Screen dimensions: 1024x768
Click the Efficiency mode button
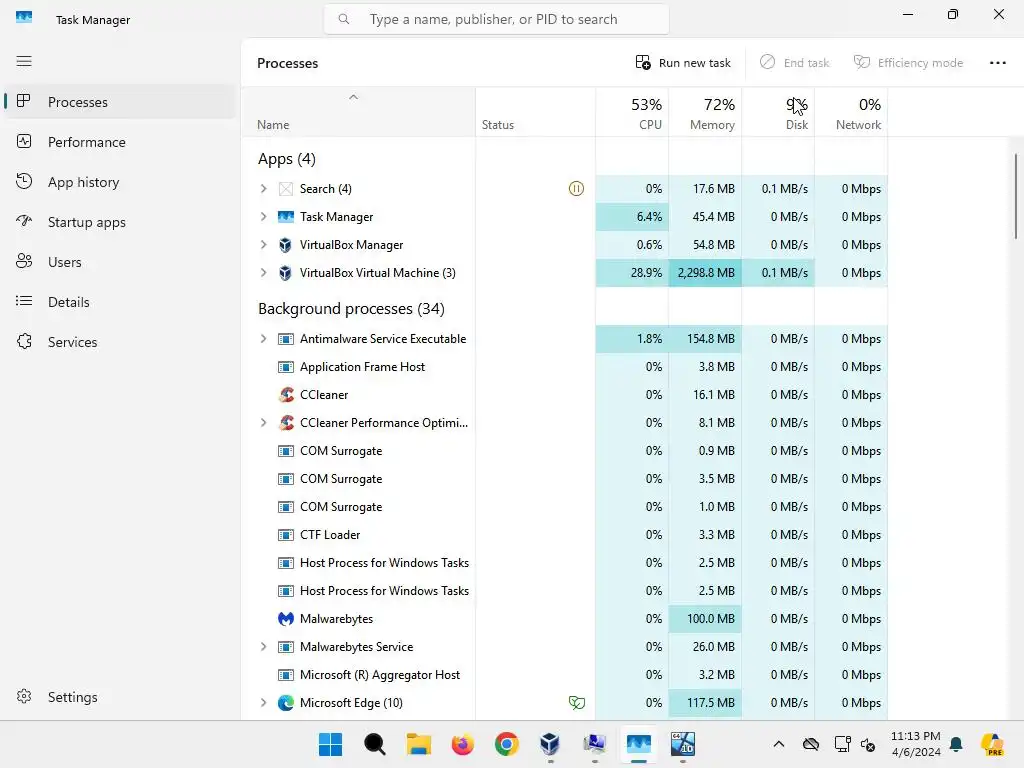click(908, 63)
